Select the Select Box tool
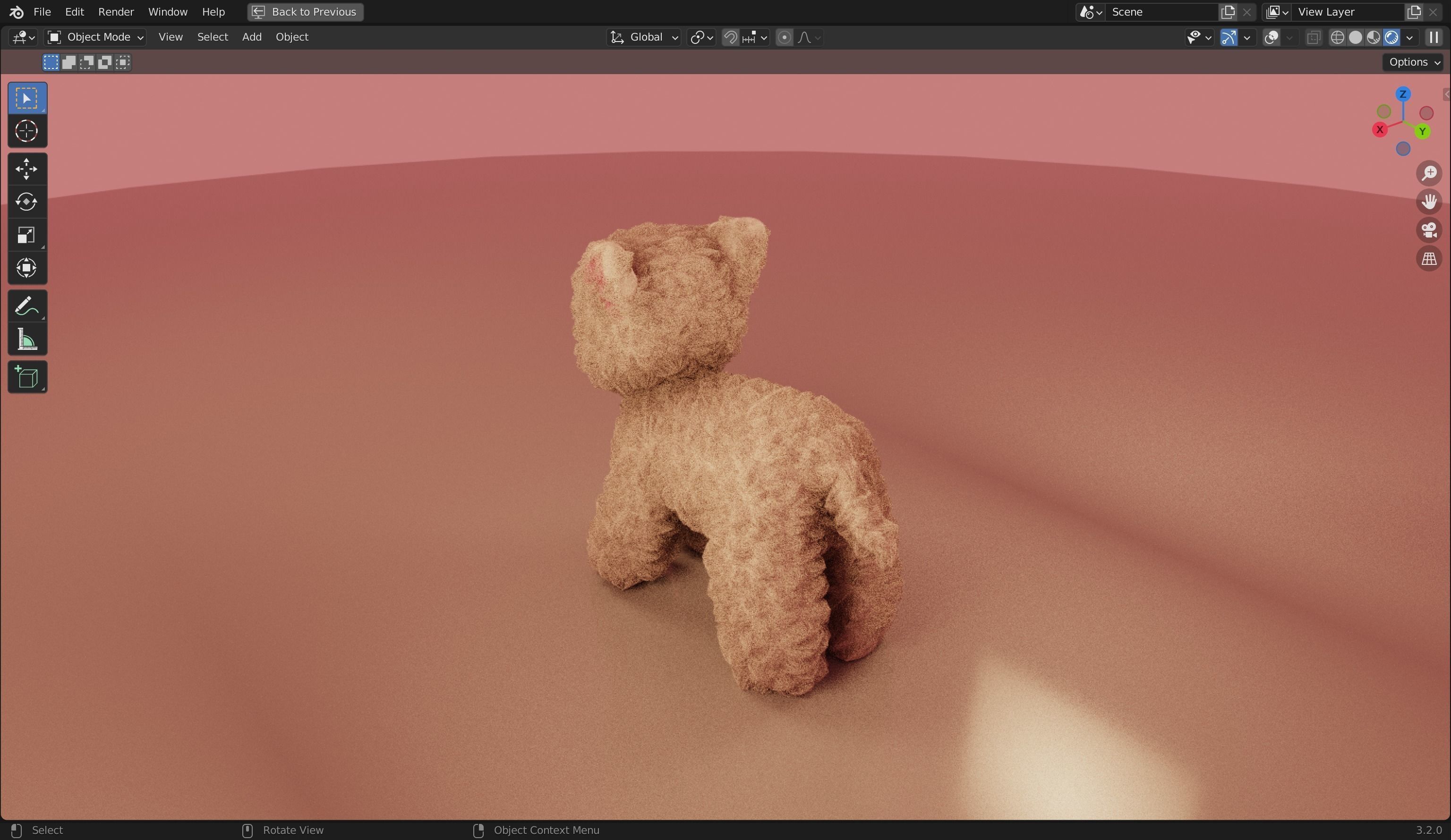This screenshot has width=1451, height=840. 27,98
